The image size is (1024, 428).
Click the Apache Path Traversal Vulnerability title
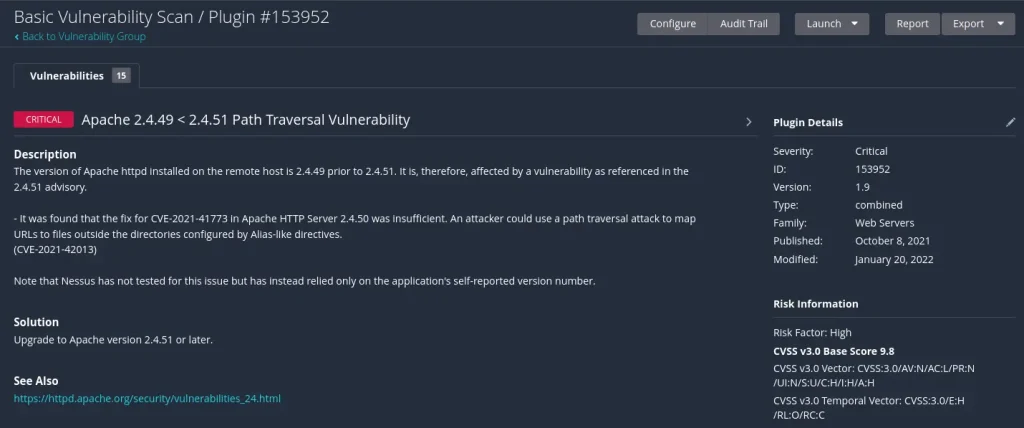click(245, 120)
